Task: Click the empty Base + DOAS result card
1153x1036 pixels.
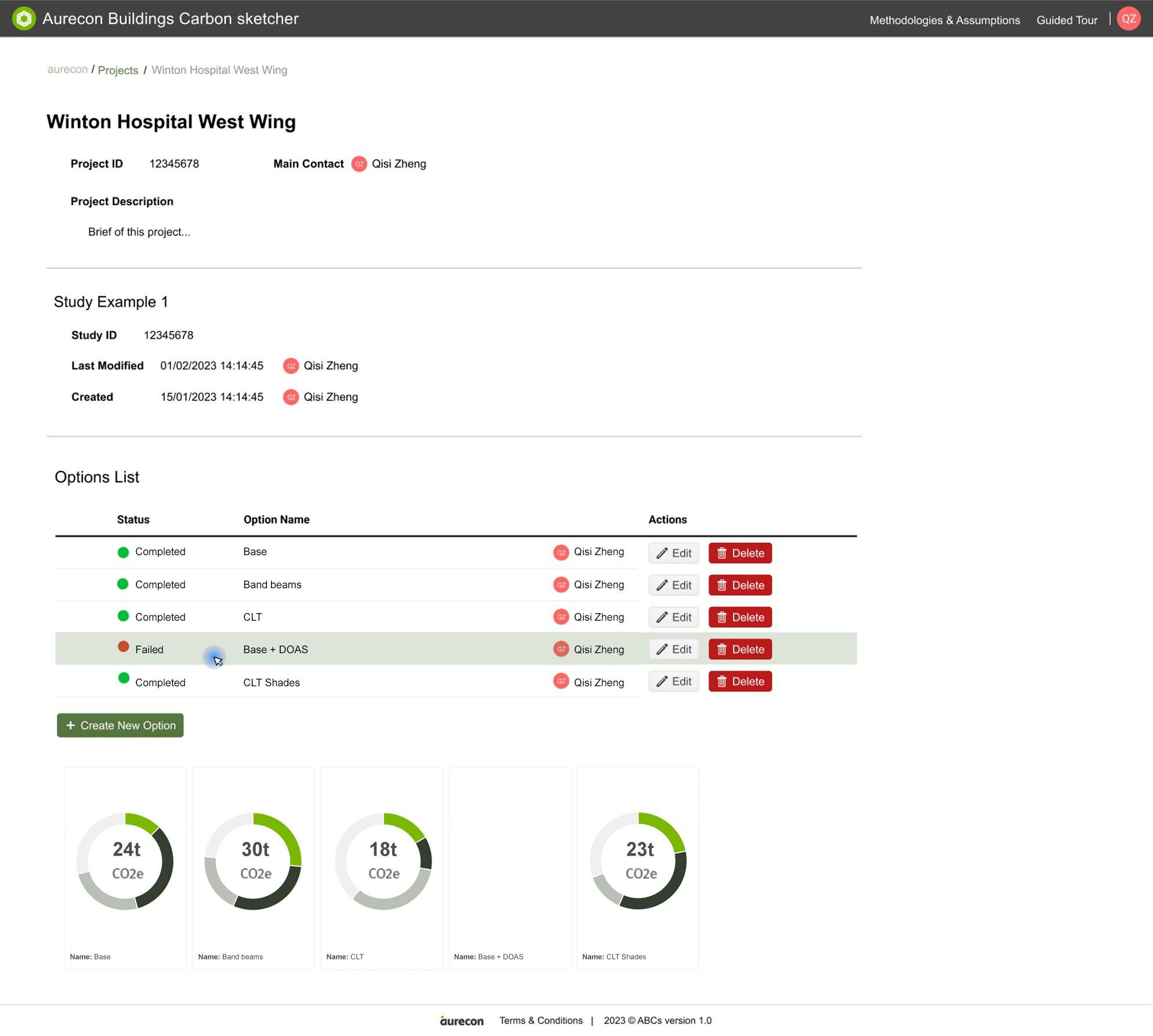Action: click(x=509, y=867)
